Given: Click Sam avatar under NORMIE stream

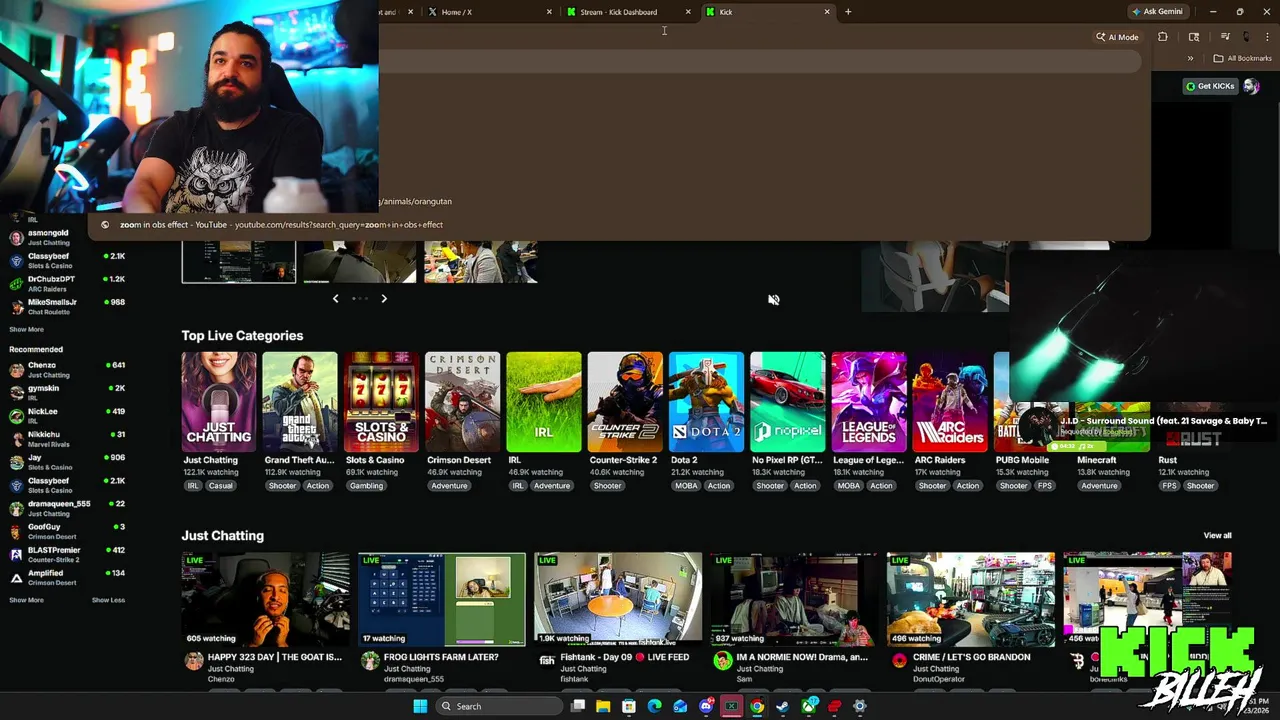Looking at the screenshot, I should coord(722,661).
